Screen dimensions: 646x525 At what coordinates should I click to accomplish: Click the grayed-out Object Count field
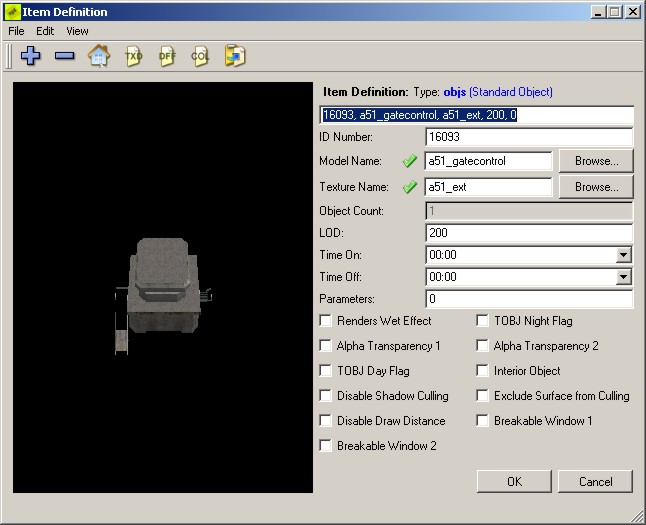point(529,211)
